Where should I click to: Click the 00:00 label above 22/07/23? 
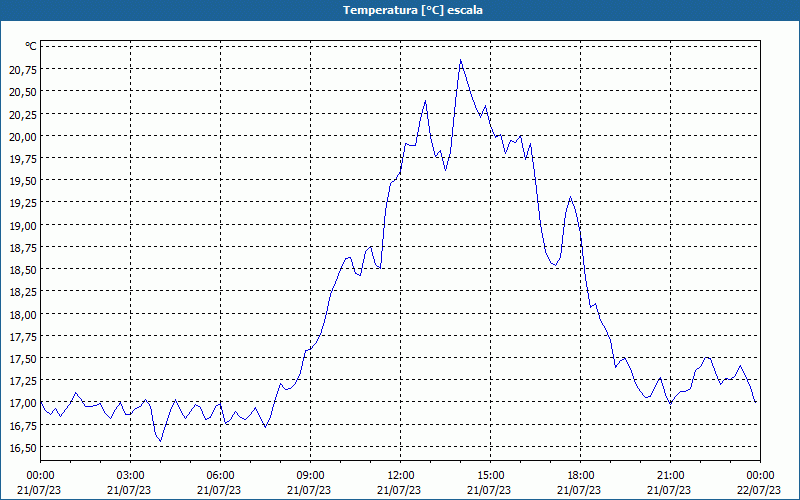(x=760, y=476)
